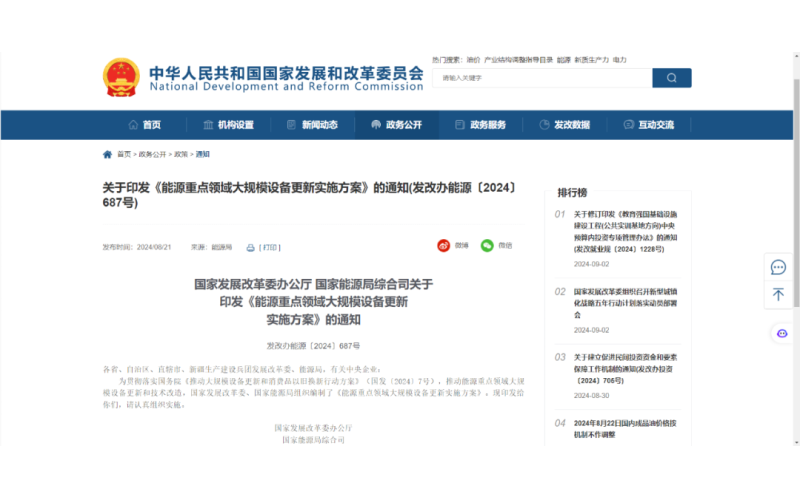Click hot search term 新质生产力
Screen dimensions: 800x500
[x=592, y=60]
